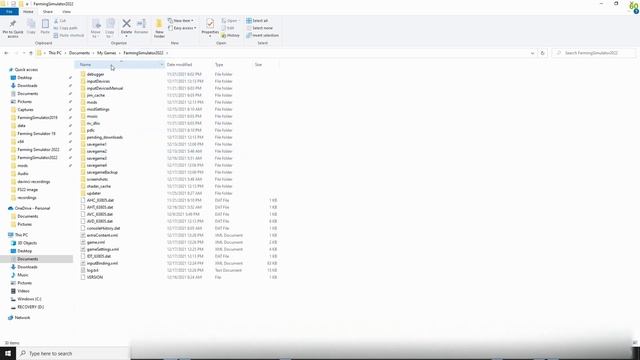Click the Paste ribbon icon
This screenshot has height=360, width=640.
coord(45,24)
